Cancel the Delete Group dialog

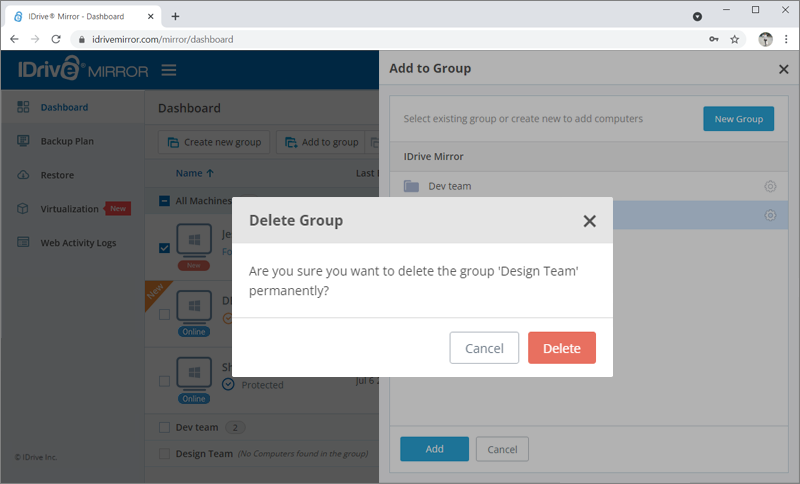[484, 348]
